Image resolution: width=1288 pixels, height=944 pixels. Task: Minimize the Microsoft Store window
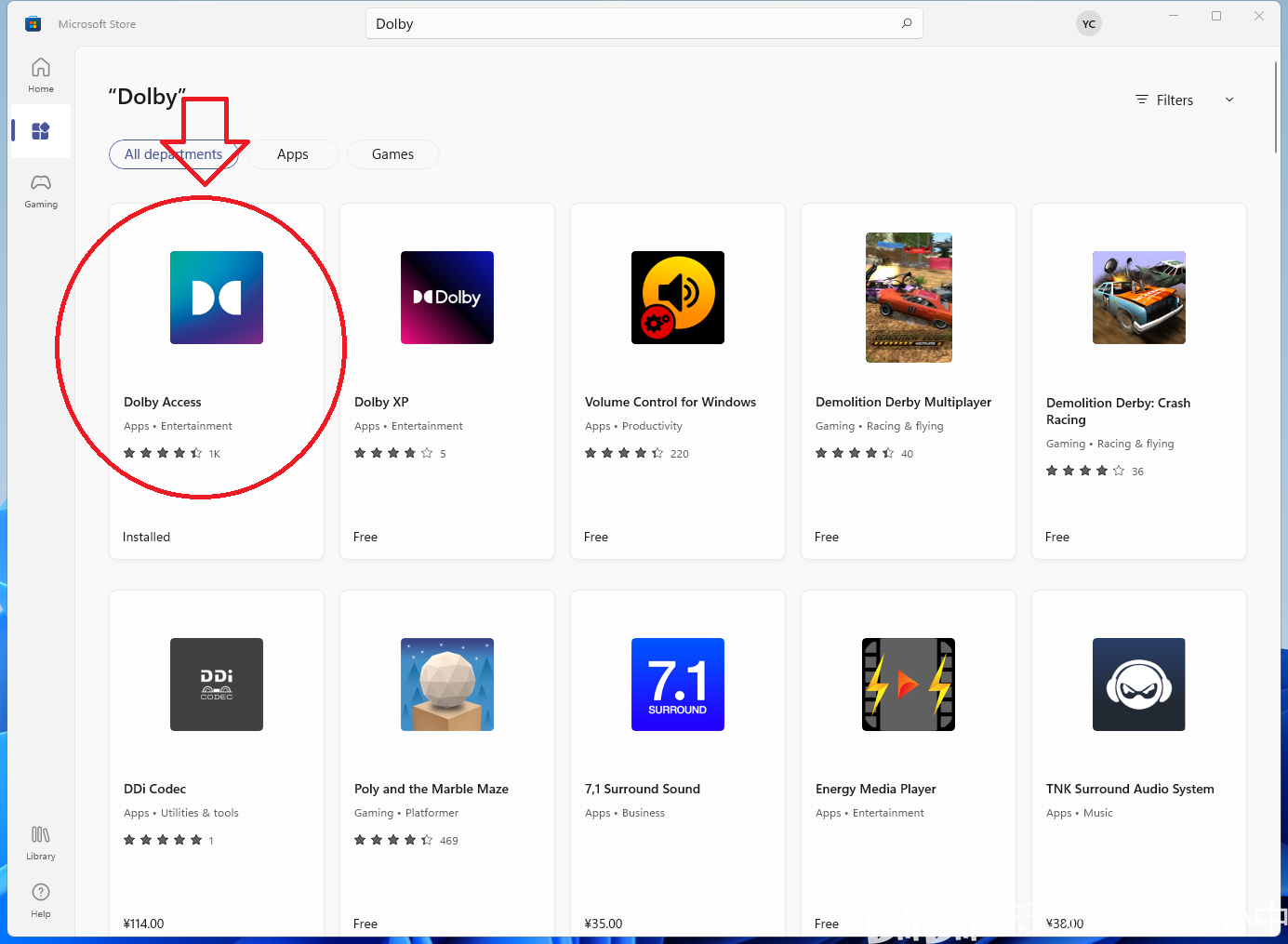point(1174,16)
